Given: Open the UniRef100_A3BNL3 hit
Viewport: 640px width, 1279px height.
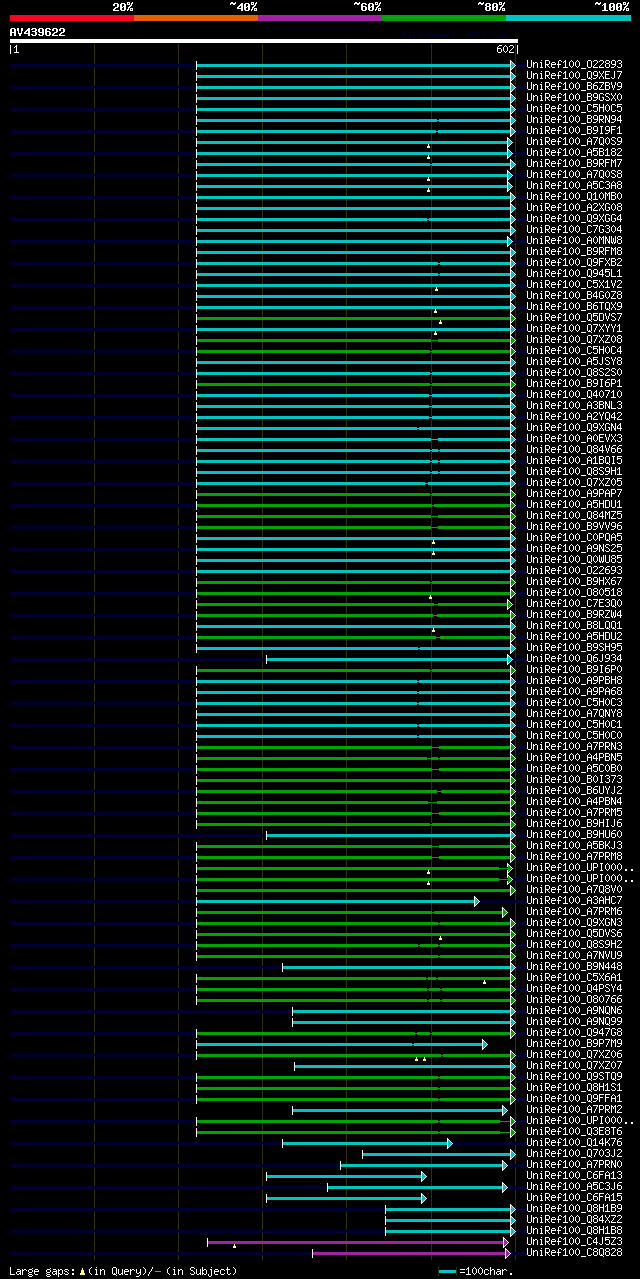Looking at the screenshot, I should point(574,405).
